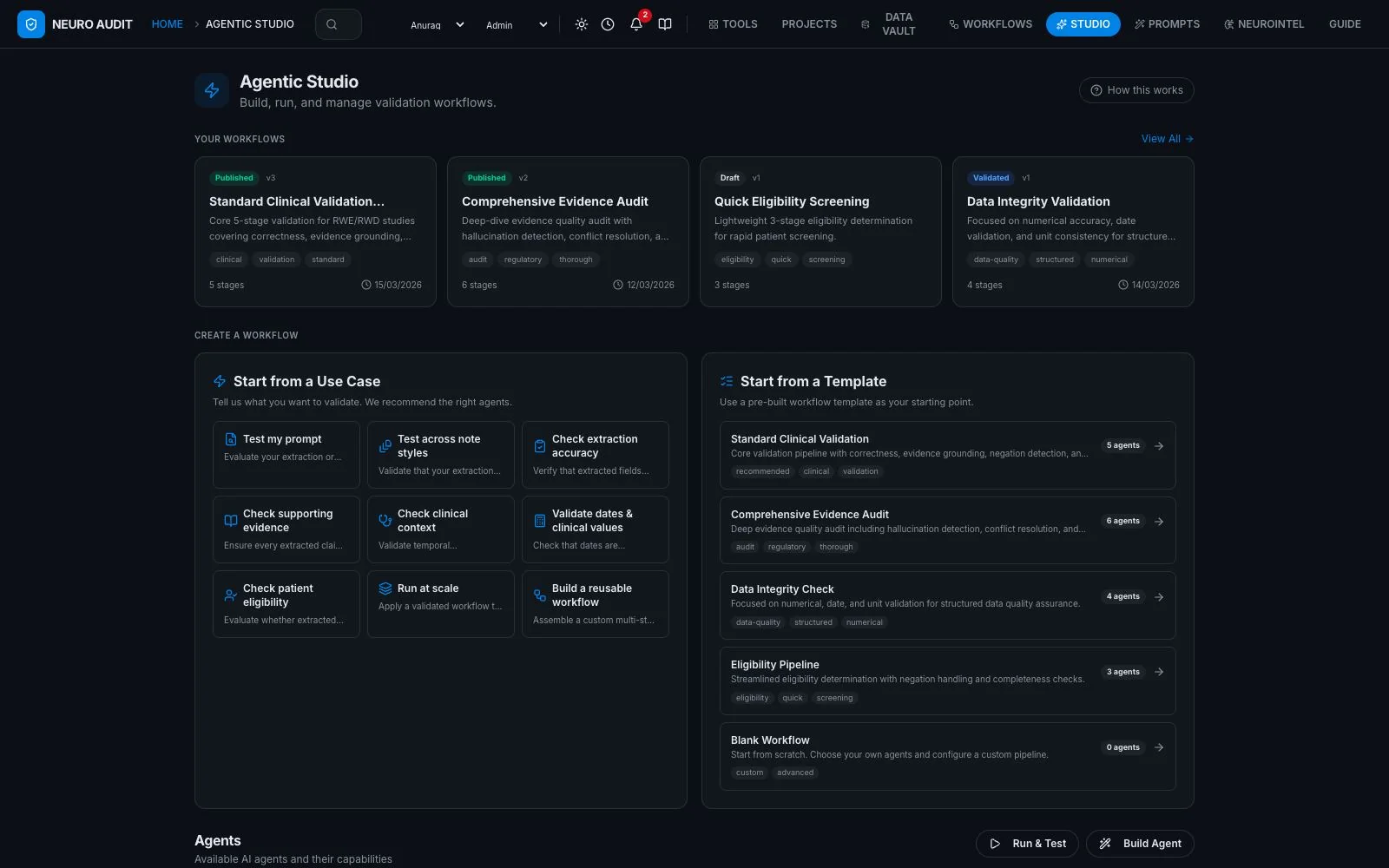Open Standard Clinical Validation template arrow
This screenshot has width=1389, height=868.
point(1159,446)
